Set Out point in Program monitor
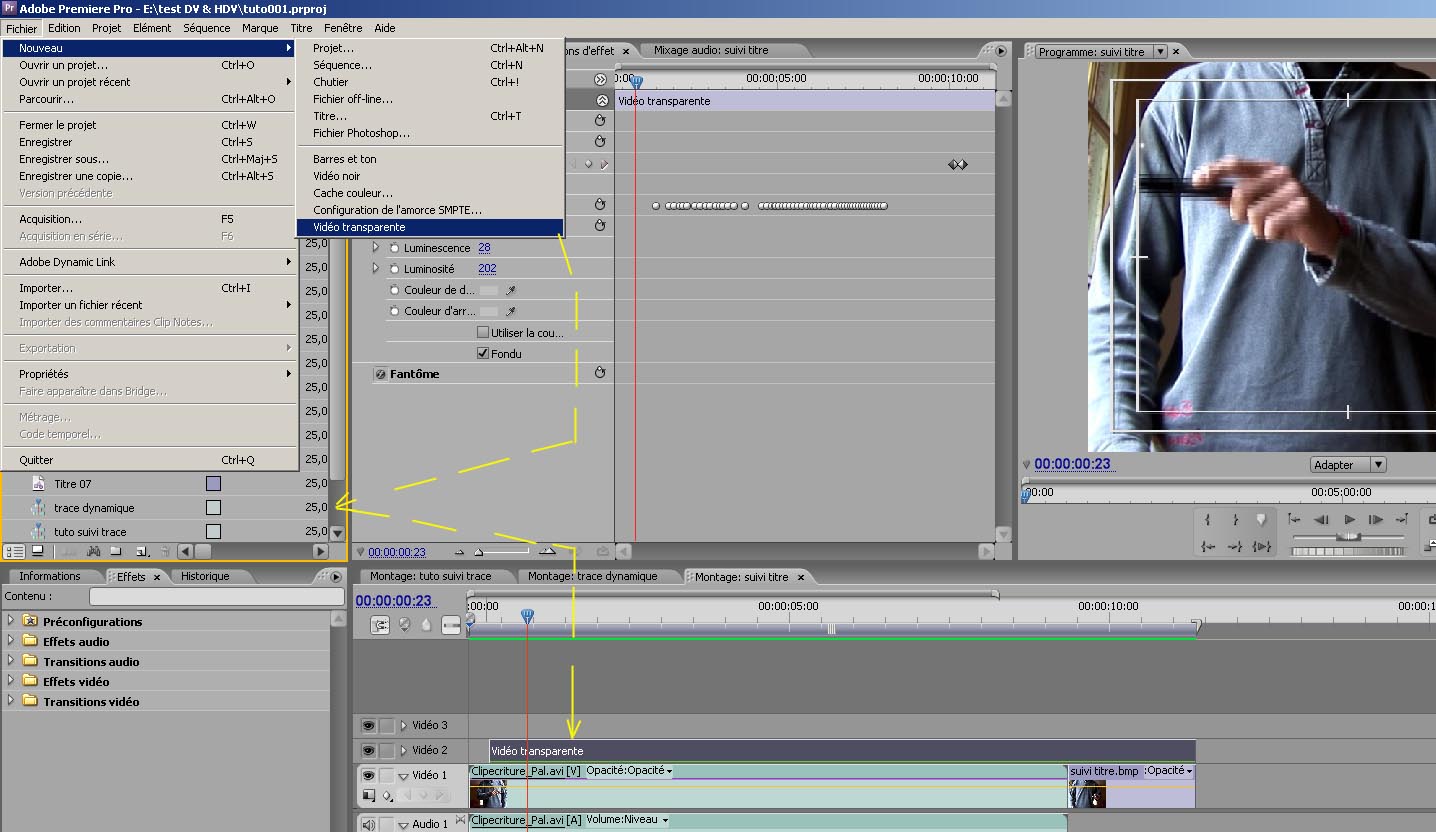 [x=1235, y=520]
